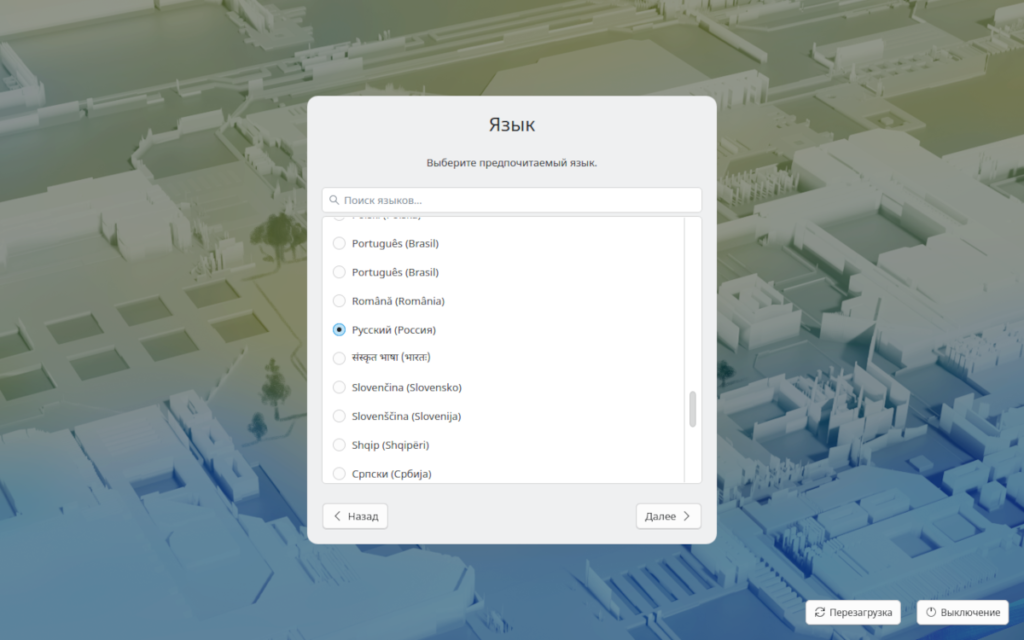Viewport: 1024px width, 640px height.
Task: Select the Српски (Србија) language option
Action: point(339,473)
